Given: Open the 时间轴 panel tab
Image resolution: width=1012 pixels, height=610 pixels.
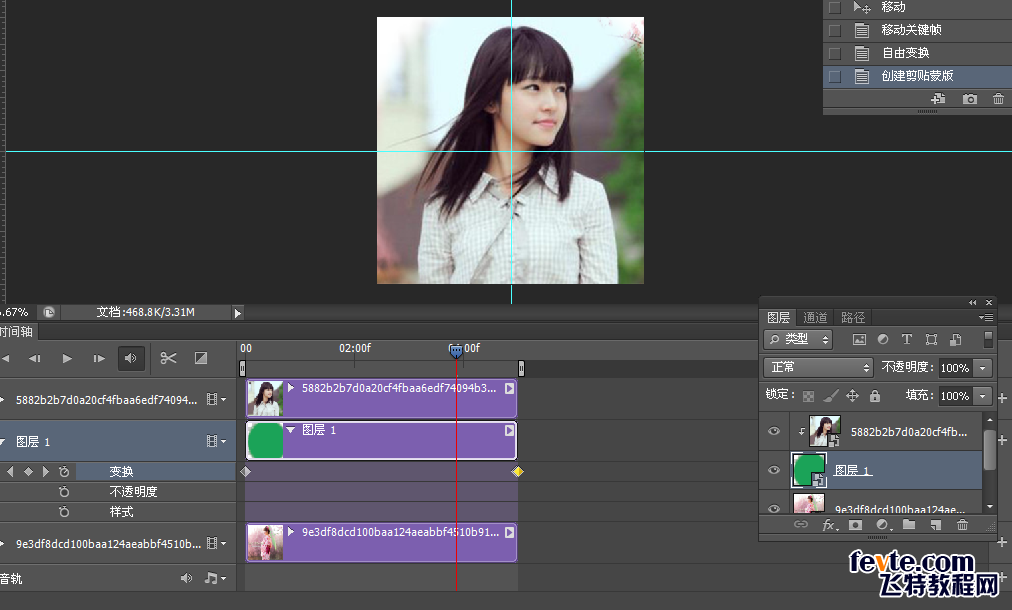Looking at the screenshot, I should [x=17, y=332].
